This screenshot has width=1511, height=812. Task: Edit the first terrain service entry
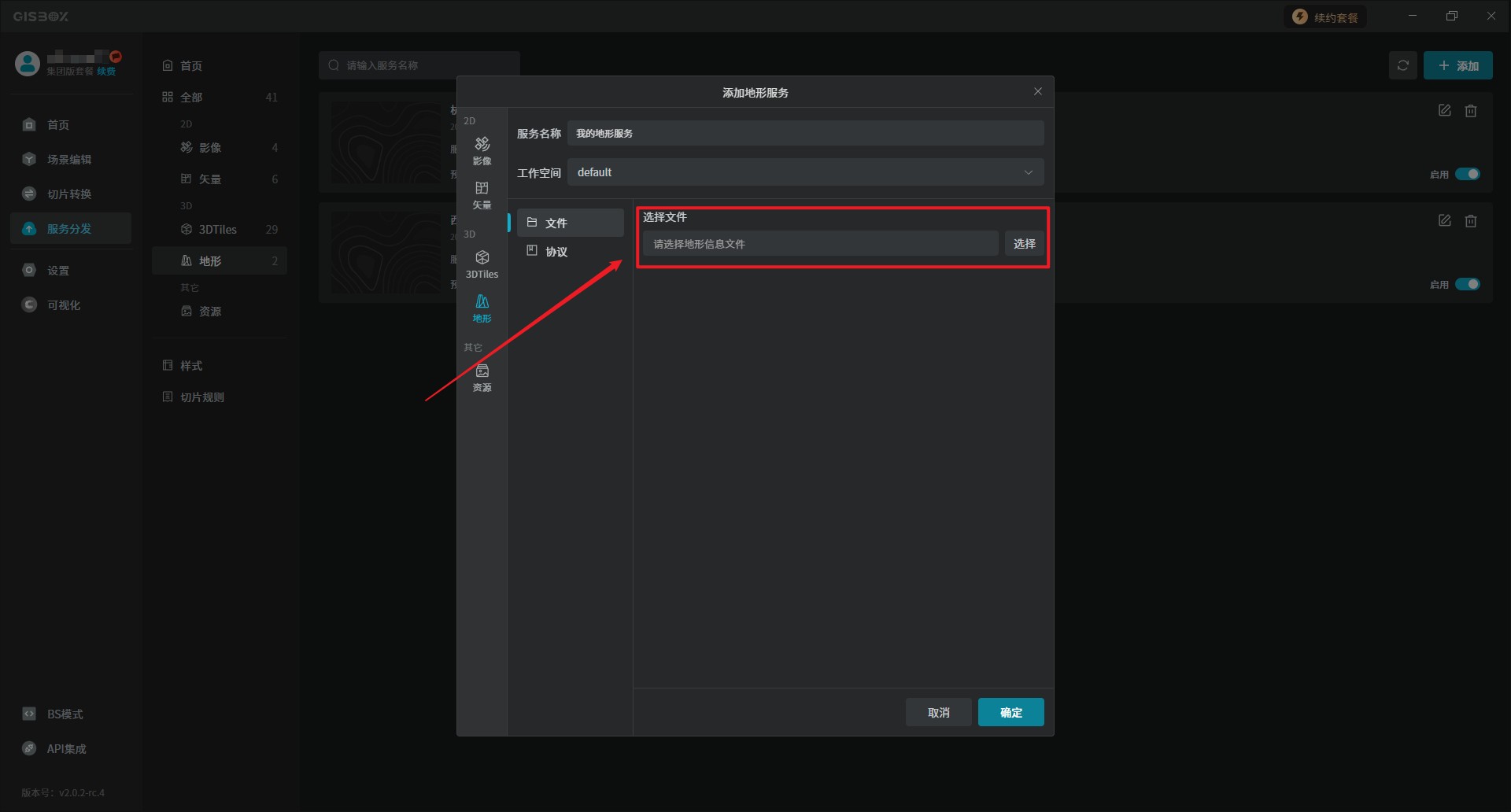click(1444, 111)
